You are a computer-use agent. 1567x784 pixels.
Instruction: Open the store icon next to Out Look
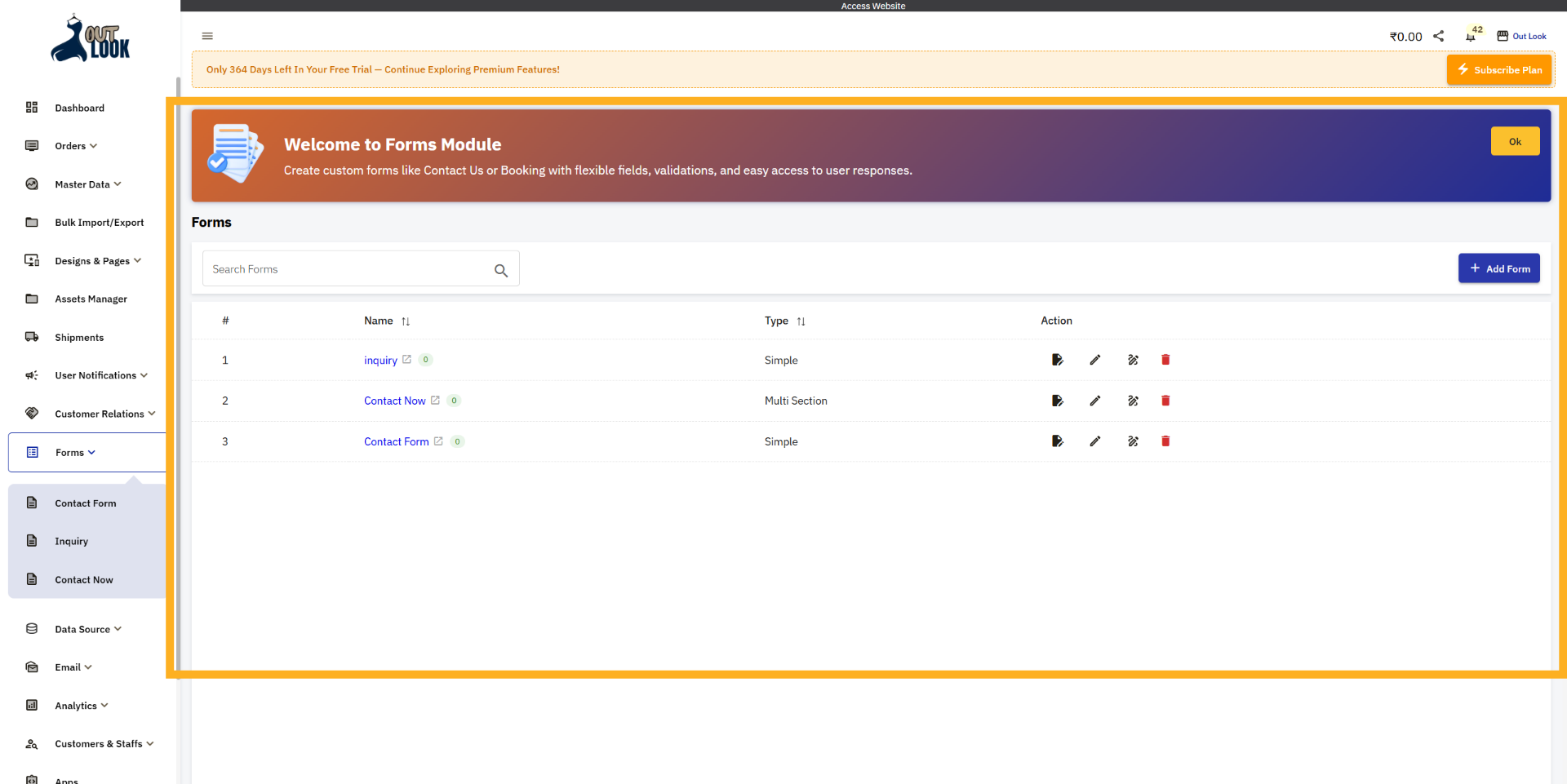coord(1500,35)
